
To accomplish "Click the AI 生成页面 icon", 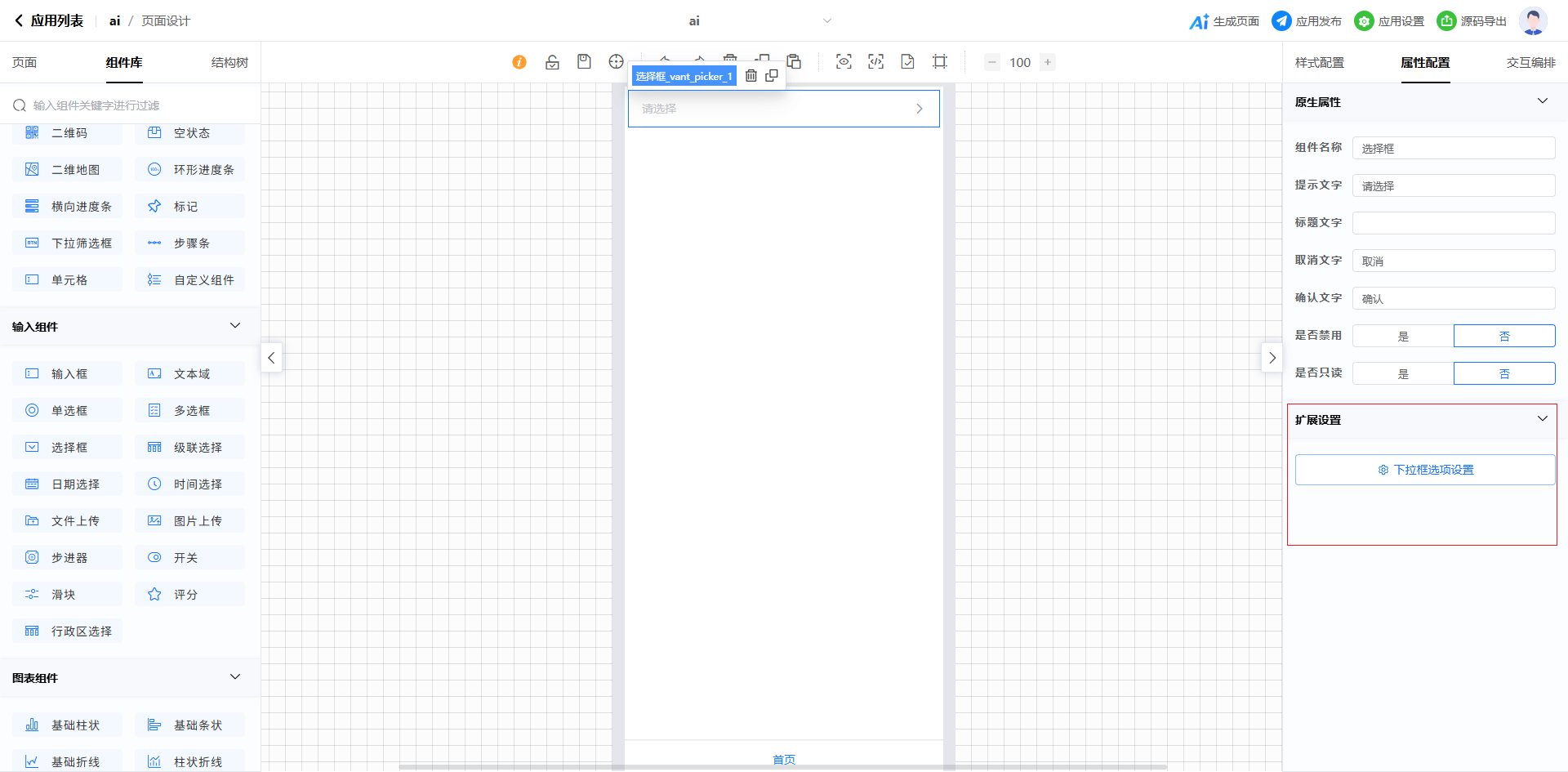I will tap(1199, 21).
